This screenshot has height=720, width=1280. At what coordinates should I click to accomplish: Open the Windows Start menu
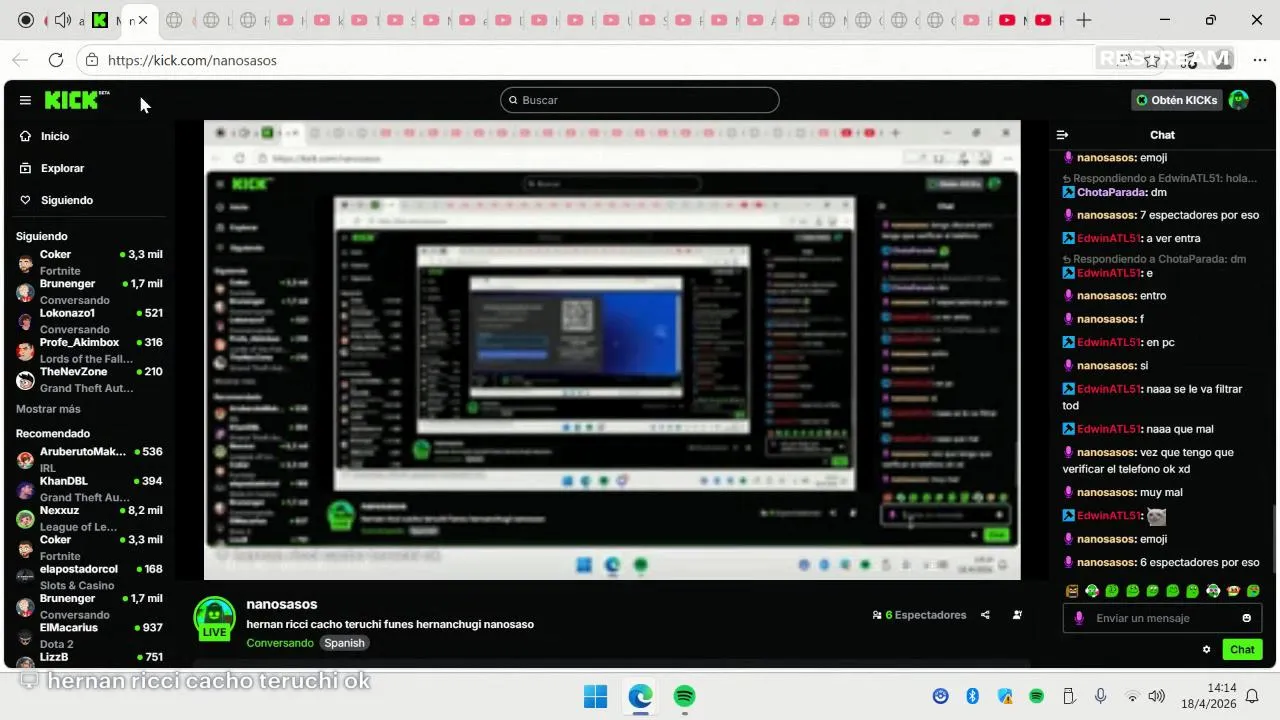[595, 696]
